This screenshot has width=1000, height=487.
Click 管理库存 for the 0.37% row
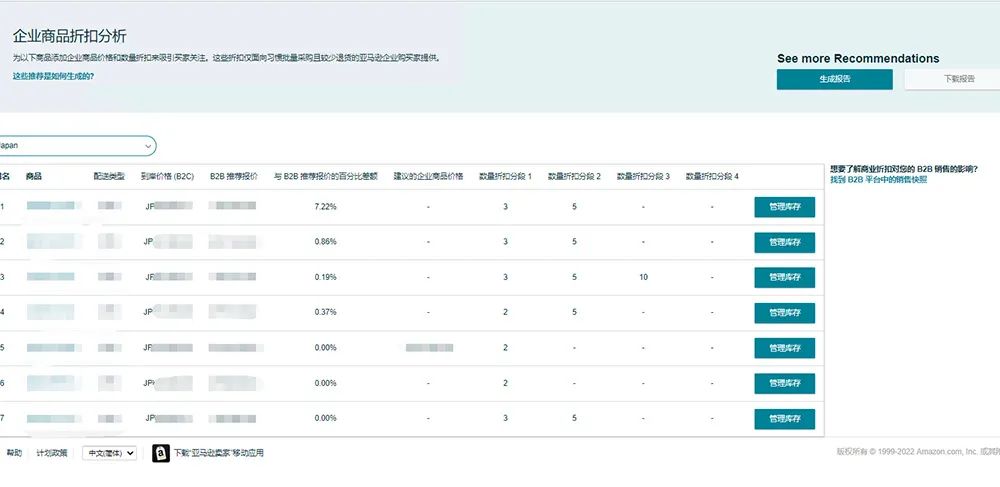tap(784, 312)
